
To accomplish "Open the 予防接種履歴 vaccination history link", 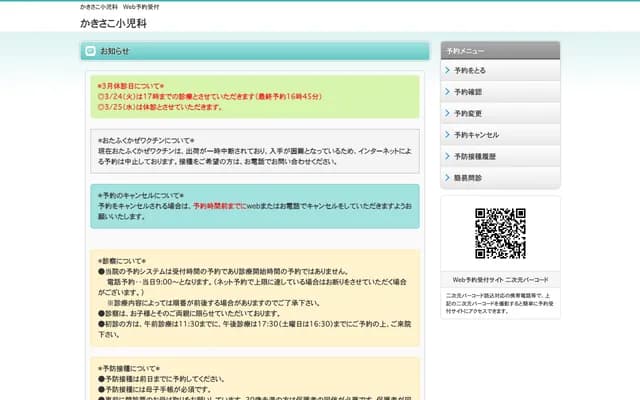I will click(475, 157).
